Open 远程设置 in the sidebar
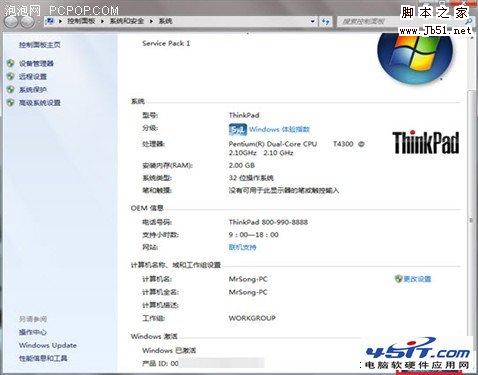The width and height of the screenshot is (478, 375). [x=33, y=76]
